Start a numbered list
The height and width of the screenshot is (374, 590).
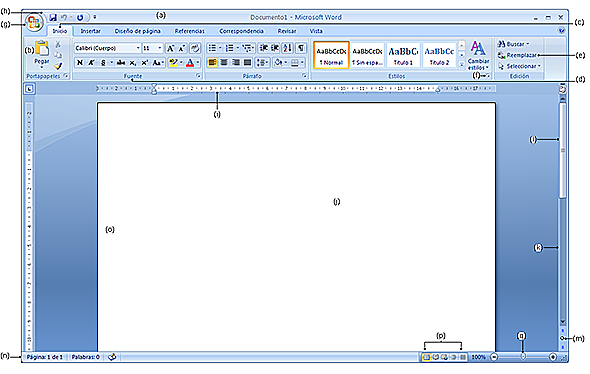[x=230, y=48]
